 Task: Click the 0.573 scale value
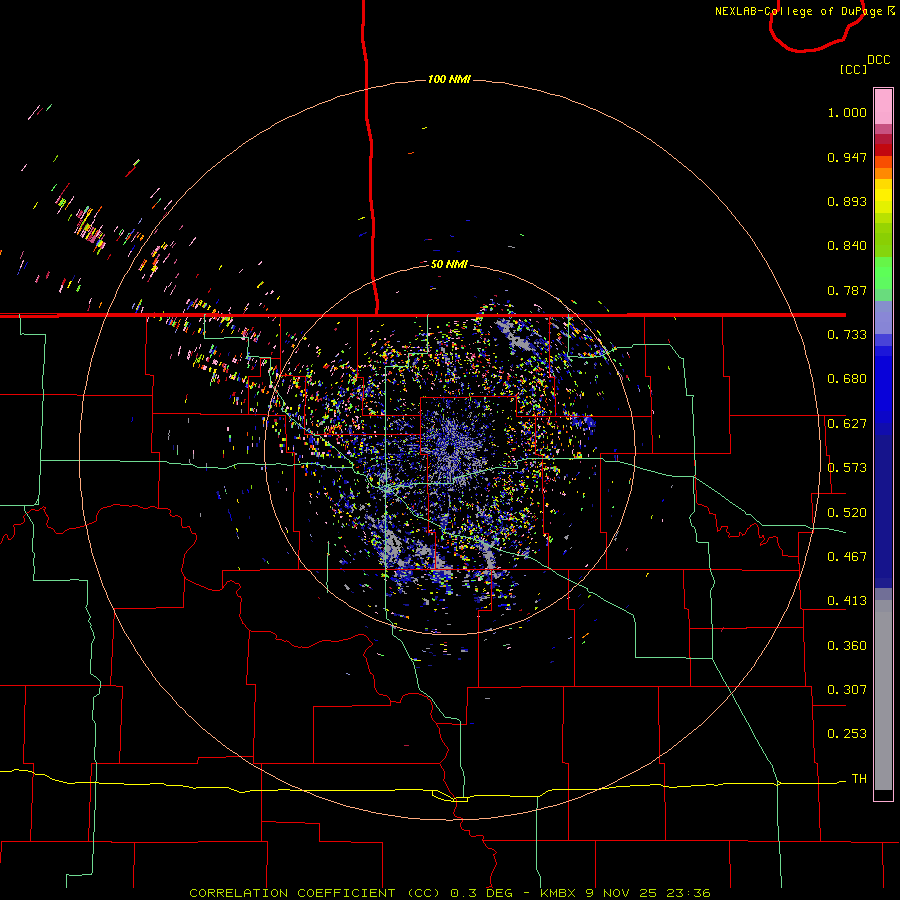click(x=847, y=468)
